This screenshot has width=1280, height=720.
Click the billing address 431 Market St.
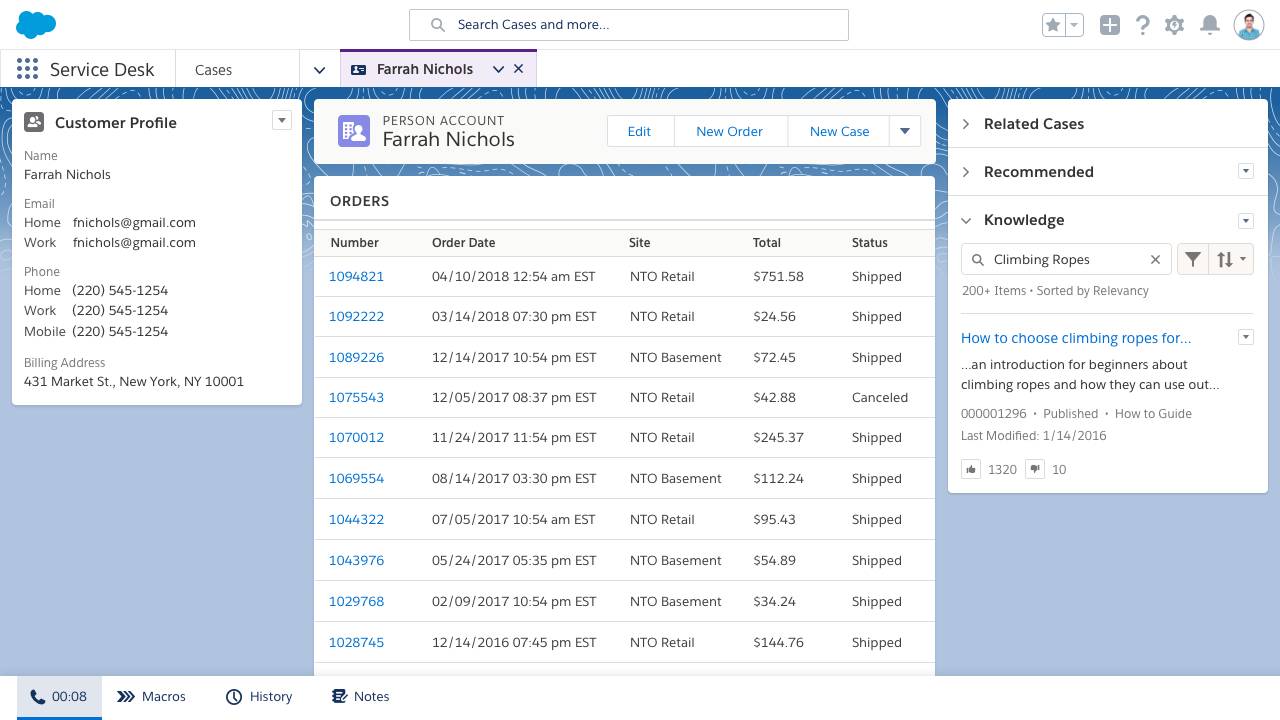[x=134, y=382]
